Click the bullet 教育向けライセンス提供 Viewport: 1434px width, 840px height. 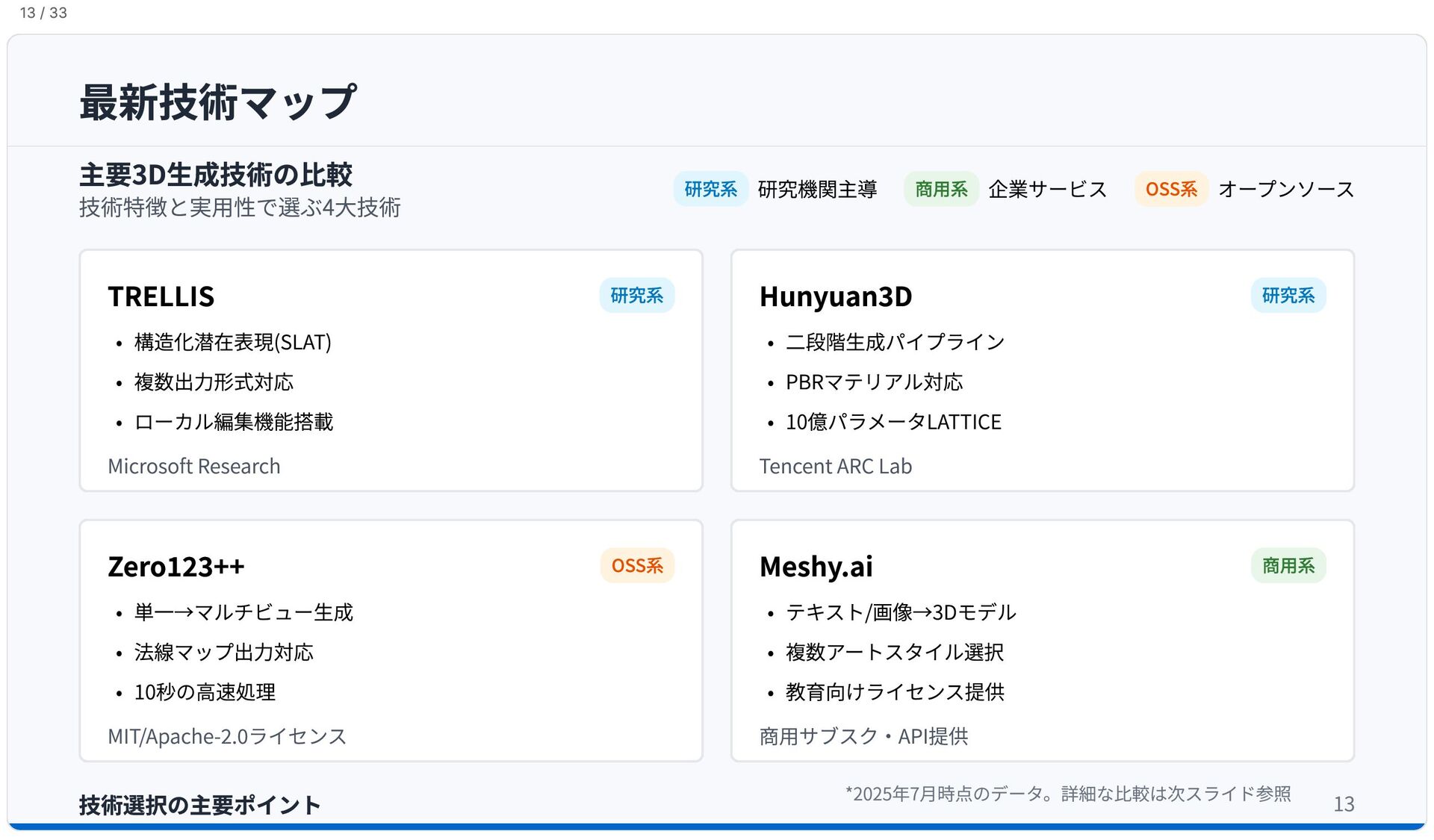click(895, 692)
